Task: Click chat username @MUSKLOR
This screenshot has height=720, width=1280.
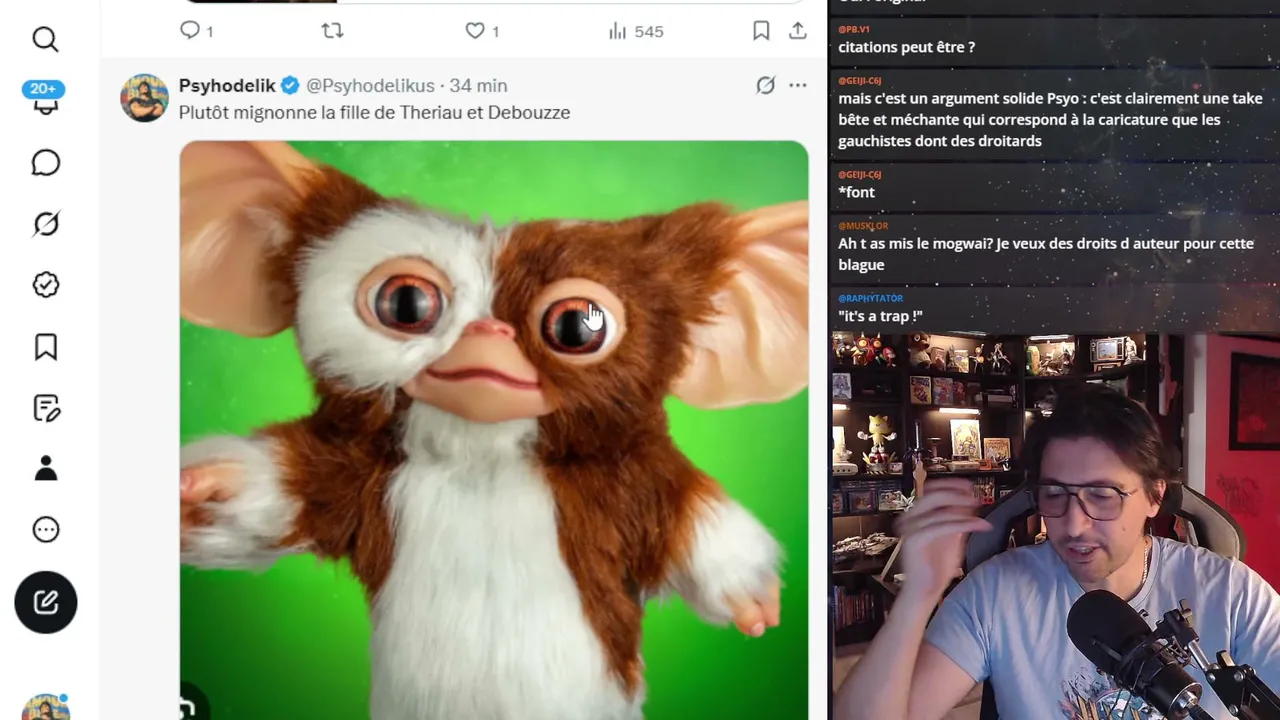Action: (x=863, y=226)
